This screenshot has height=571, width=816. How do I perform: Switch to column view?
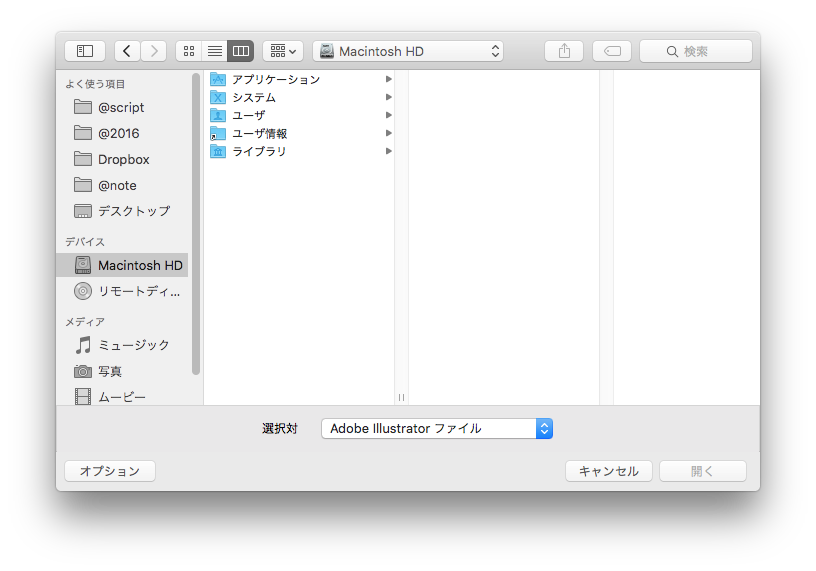point(240,51)
